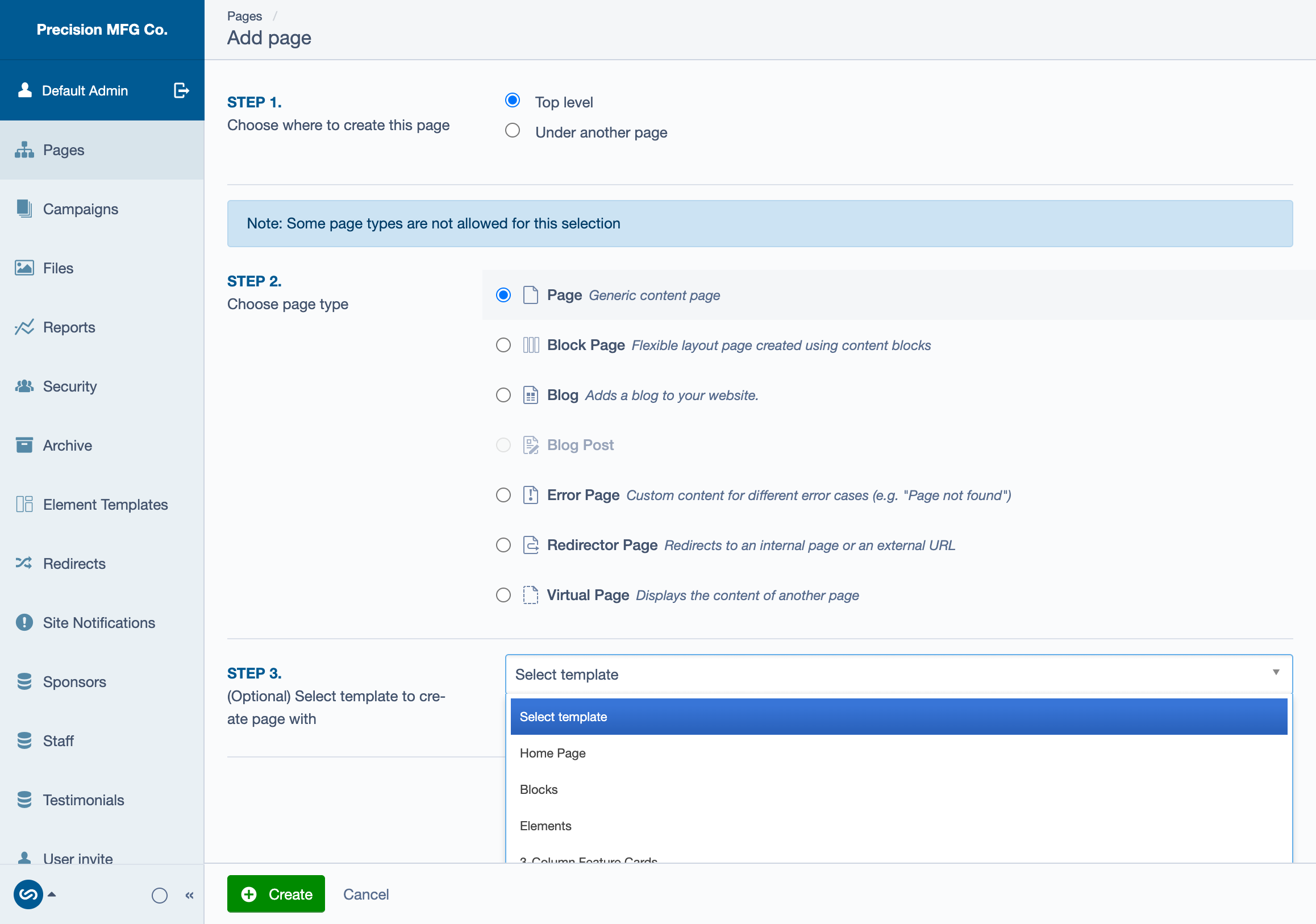Click the log out icon beside Default Admin

coord(181,90)
